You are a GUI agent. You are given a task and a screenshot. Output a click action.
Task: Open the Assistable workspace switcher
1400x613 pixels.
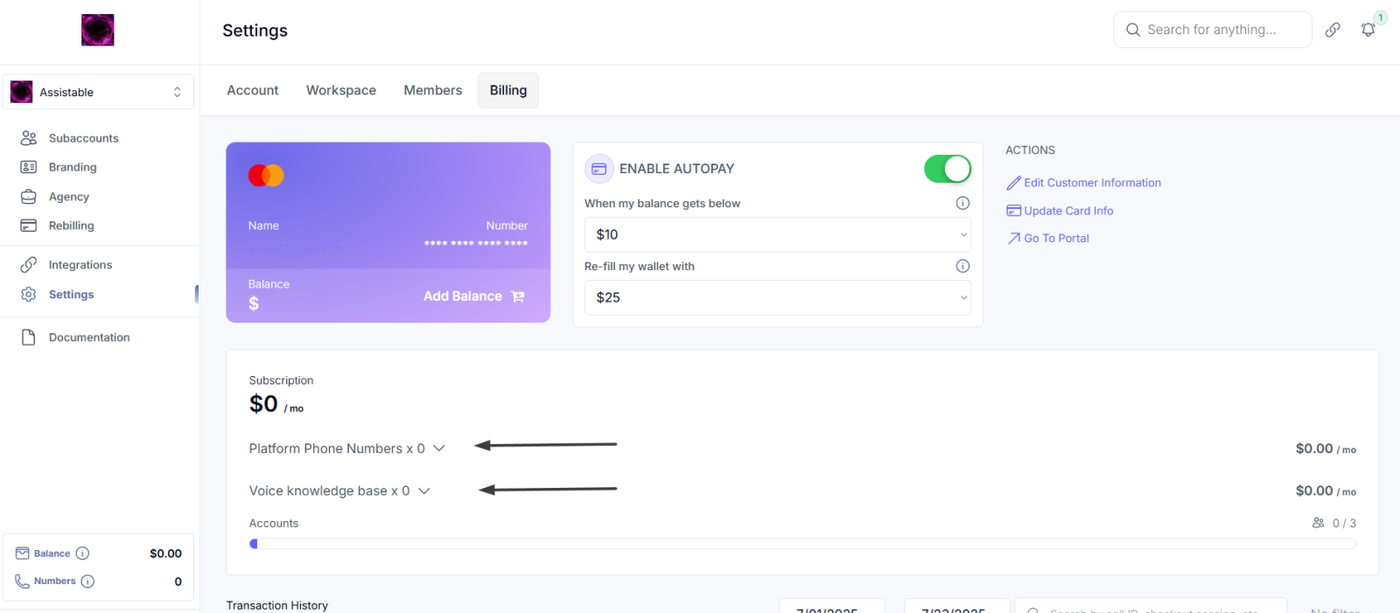pos(98,92)
